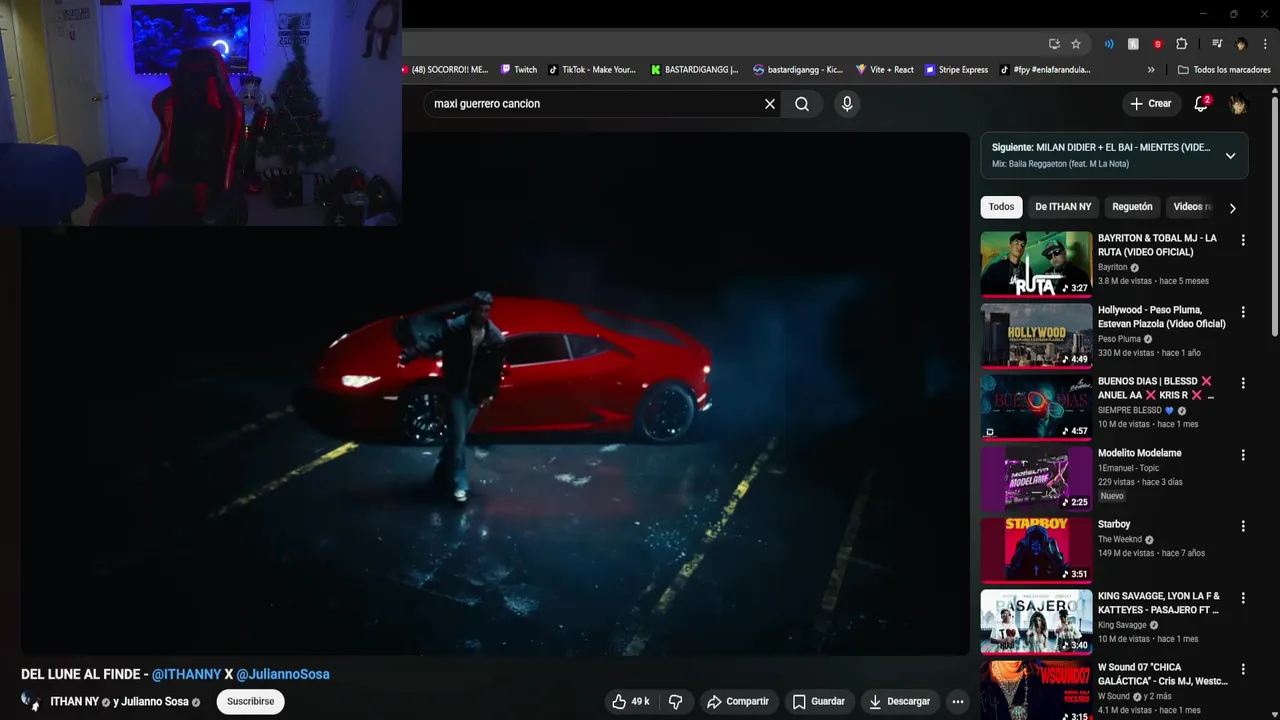1280x720 pixels.
Task: Open options menu for Hollywood video
Action: coord(1243,312)
